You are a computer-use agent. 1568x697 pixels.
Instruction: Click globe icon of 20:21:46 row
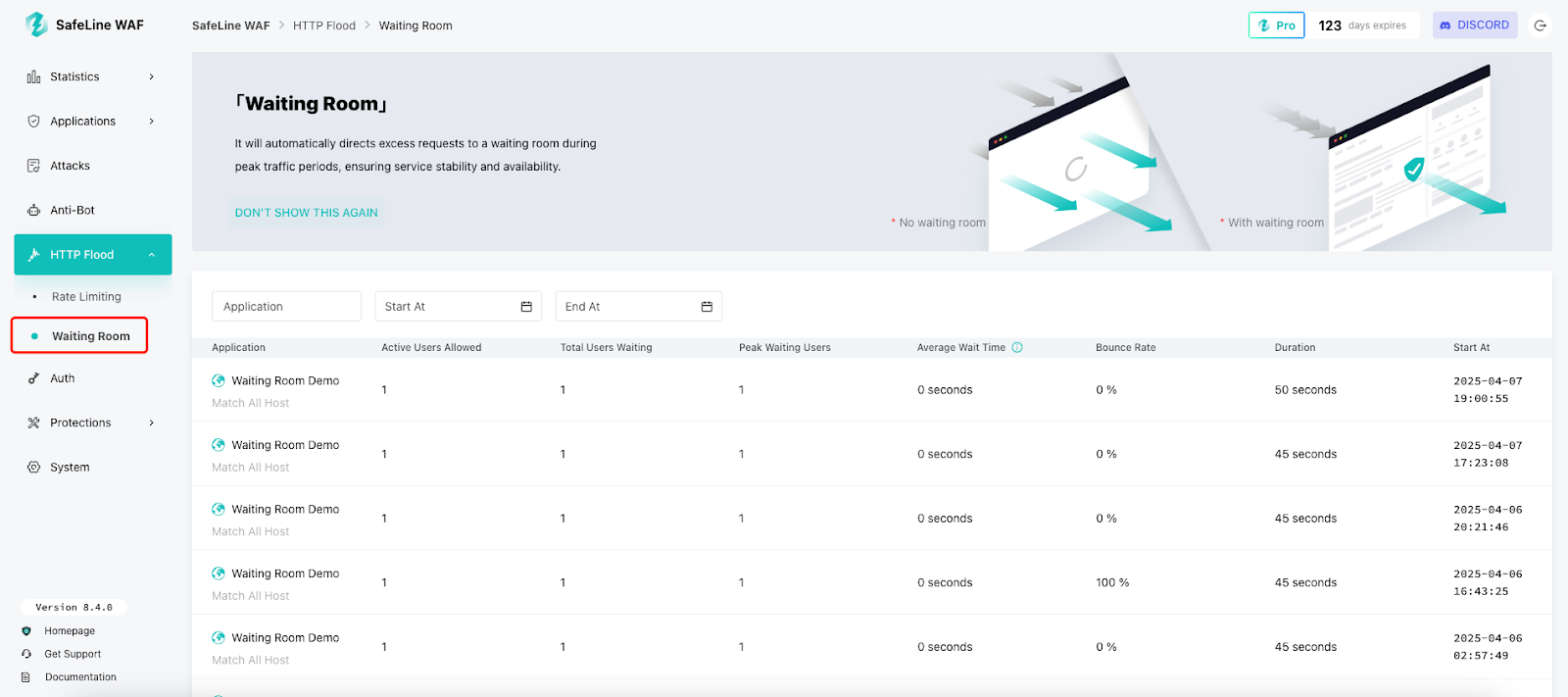[219, 509]
